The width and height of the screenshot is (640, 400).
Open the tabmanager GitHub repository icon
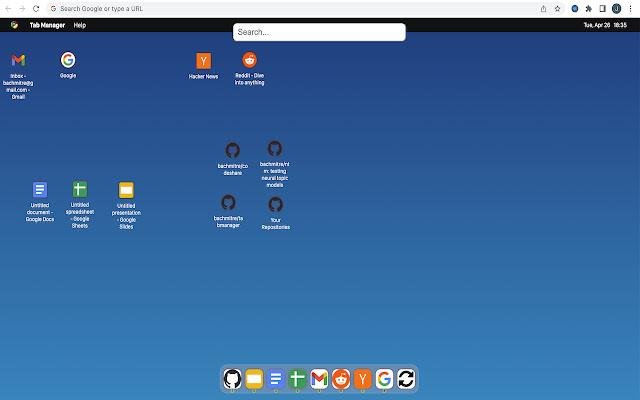click(x=228, y=202)
